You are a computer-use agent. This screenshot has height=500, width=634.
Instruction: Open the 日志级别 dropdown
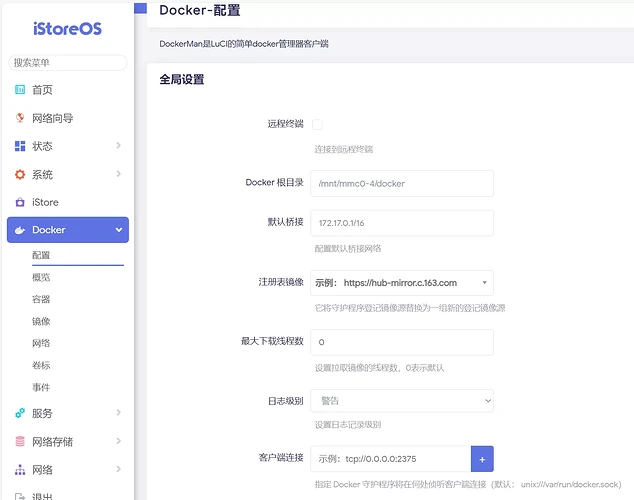402,401
